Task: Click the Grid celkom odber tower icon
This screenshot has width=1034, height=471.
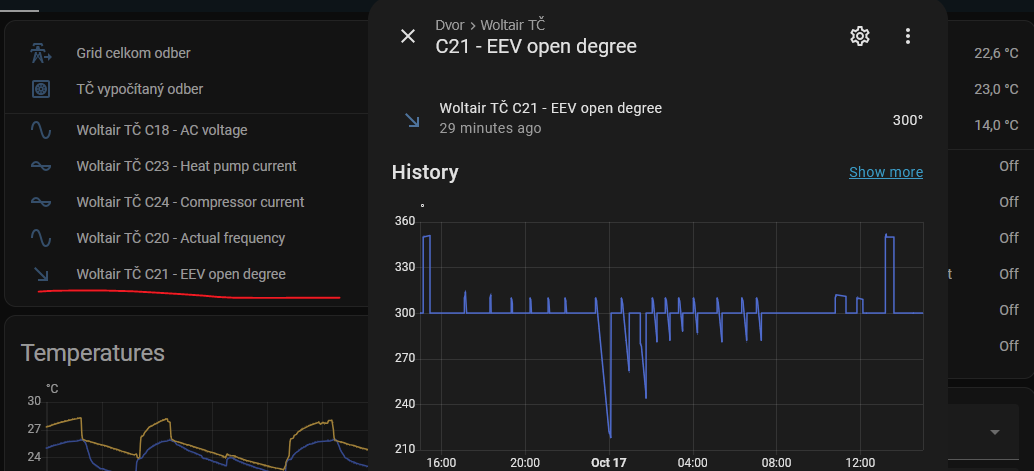Action: tap(41, 53)
